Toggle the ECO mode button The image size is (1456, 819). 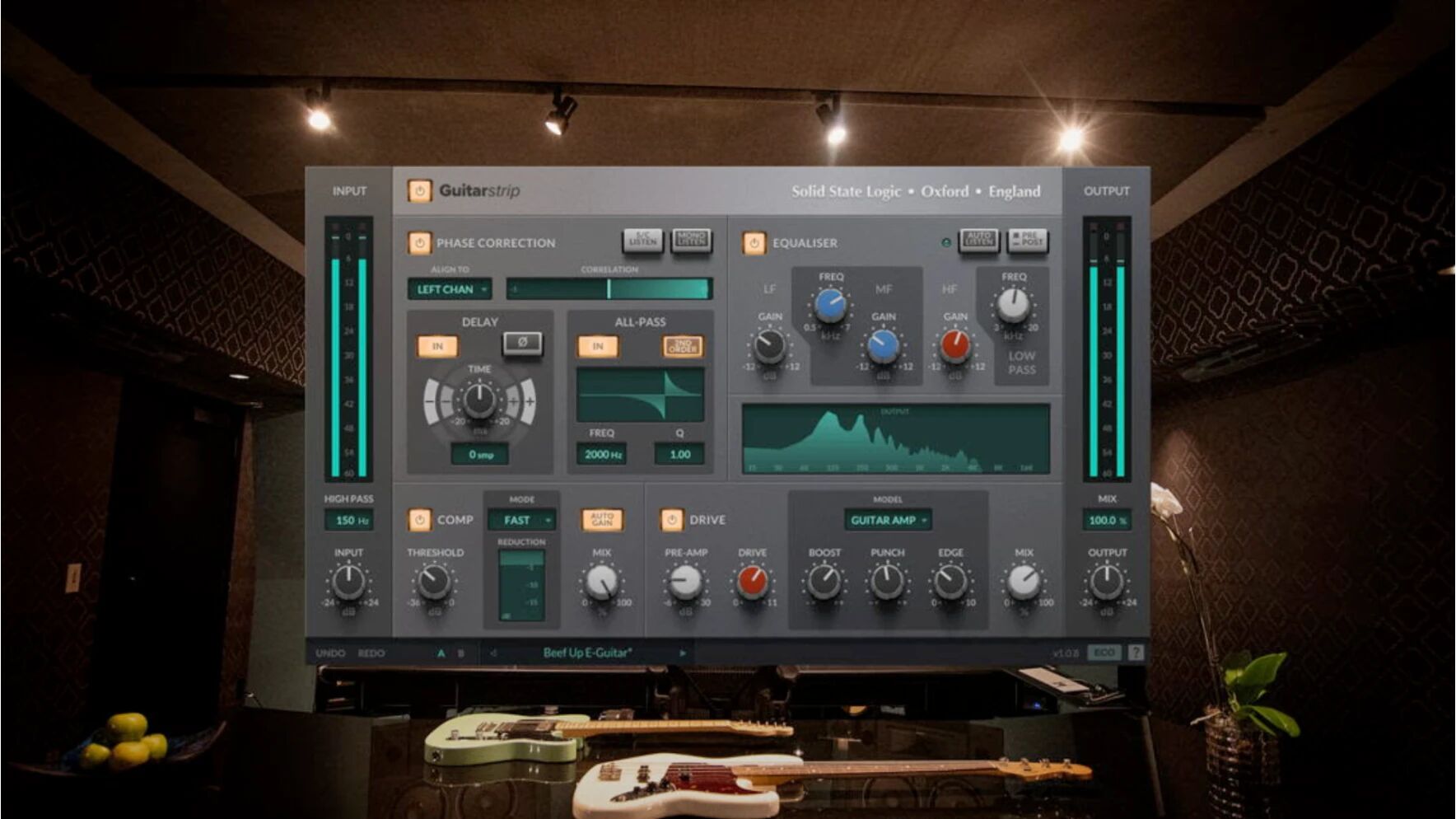1104,653
